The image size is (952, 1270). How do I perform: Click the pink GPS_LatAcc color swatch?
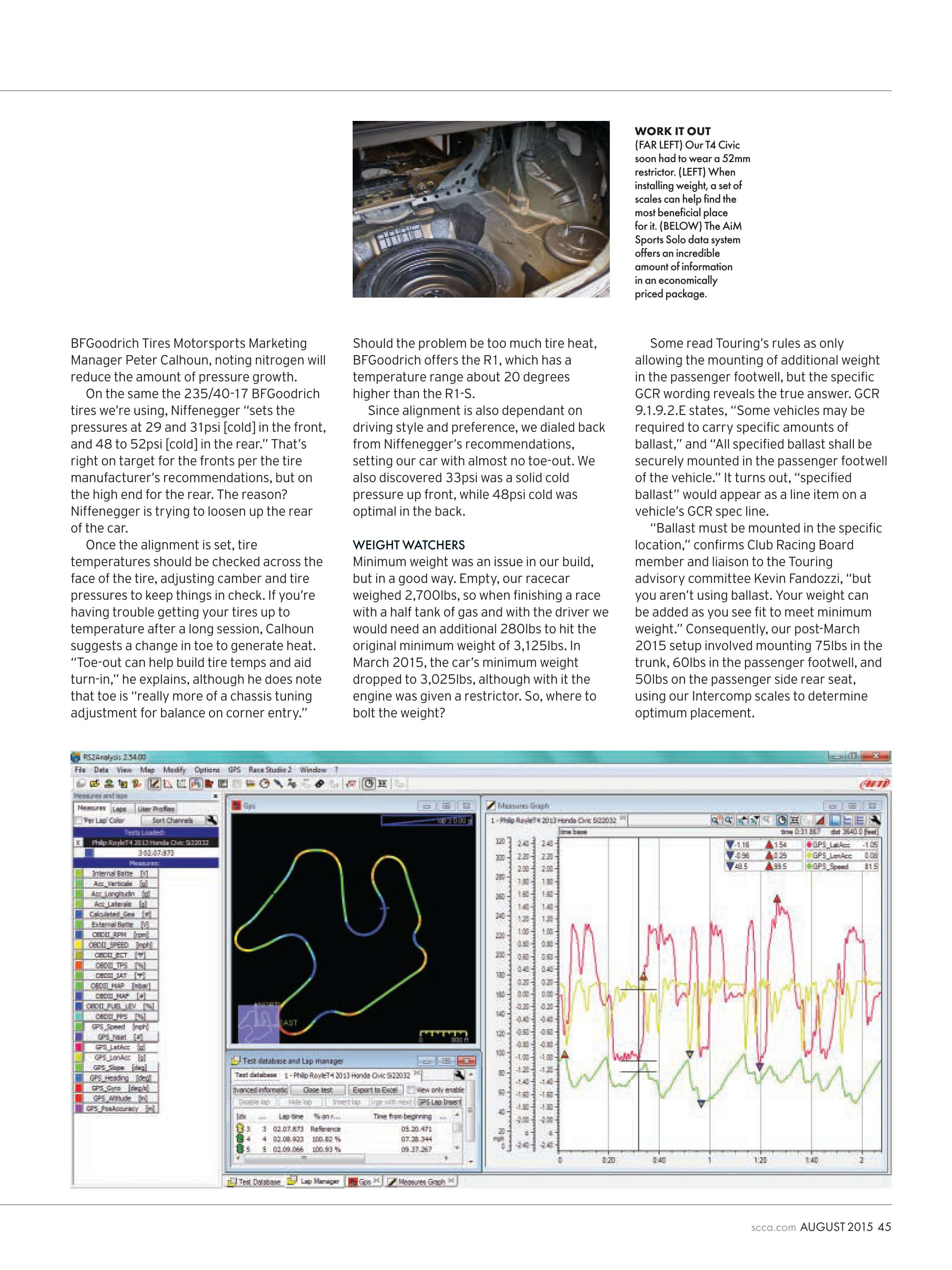79,1047
